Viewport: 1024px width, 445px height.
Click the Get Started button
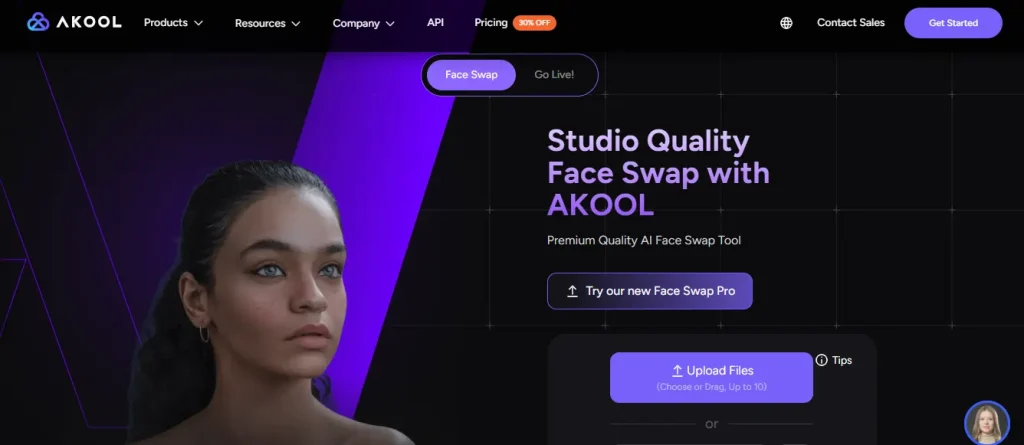coord(953,23)
